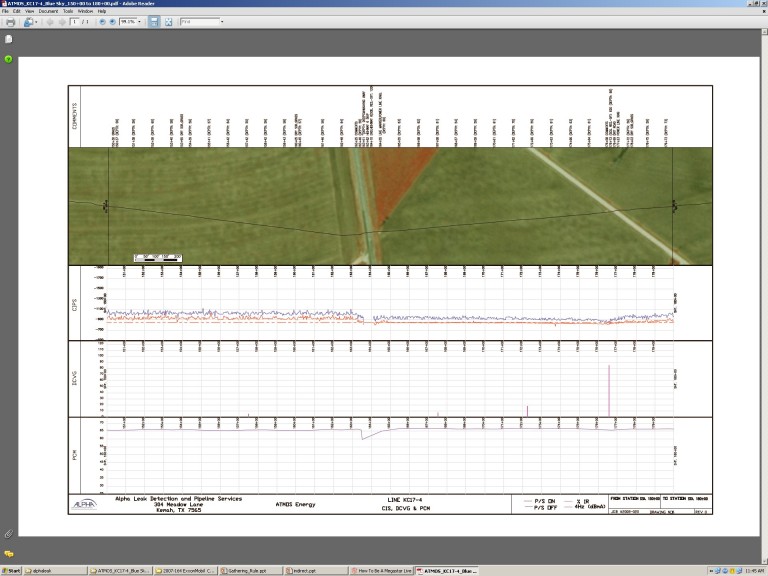Image resolution: width=768 pixels, height=576 pixels.
Task: Click the tallest DCVG spike bar
Action: 609,391
